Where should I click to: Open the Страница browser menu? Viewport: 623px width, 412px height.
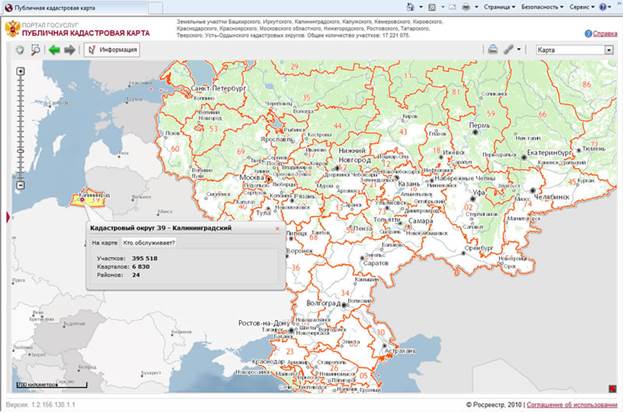click(499, 7)
